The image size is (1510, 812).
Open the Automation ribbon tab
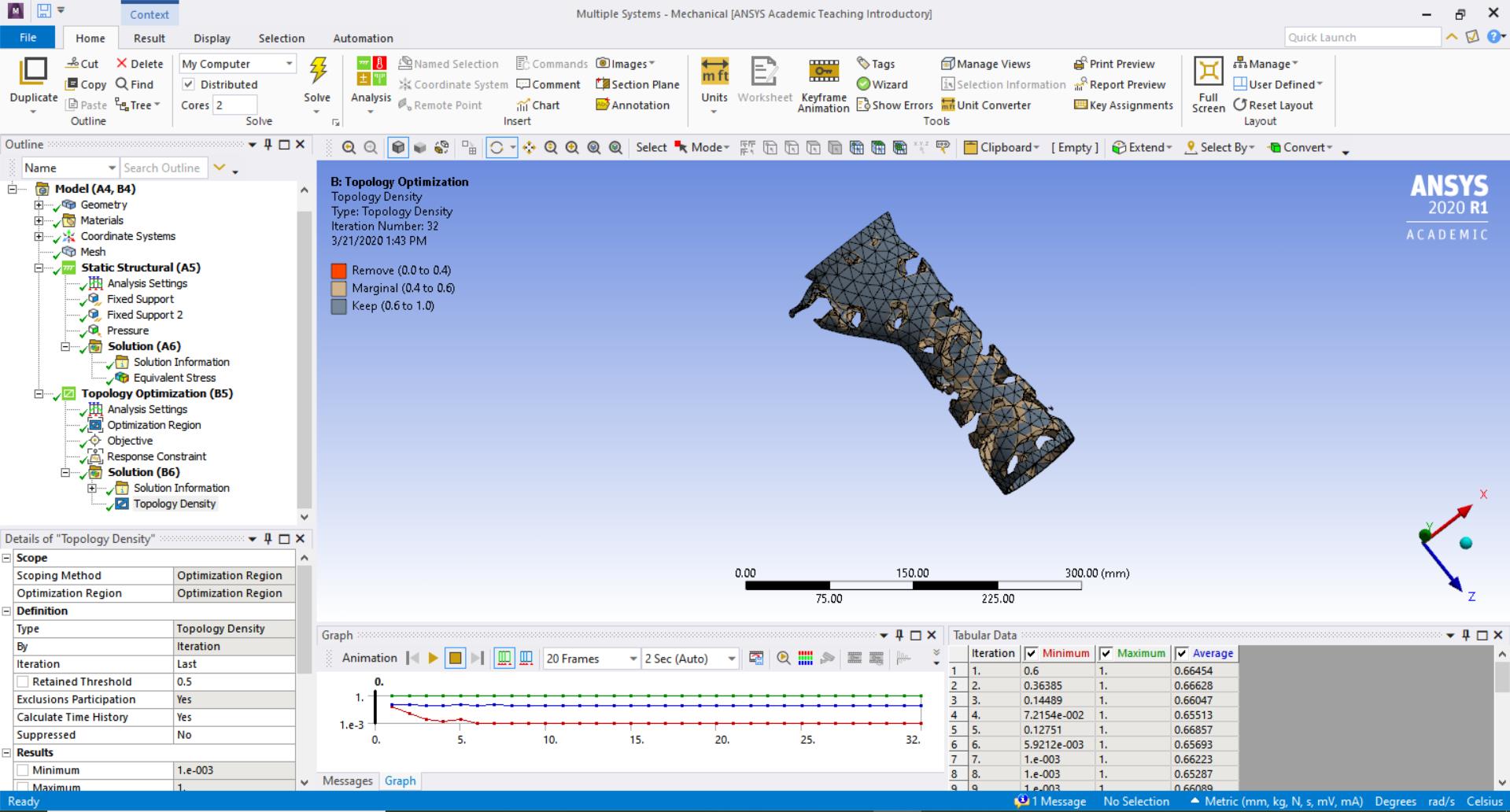coord(363,38)
